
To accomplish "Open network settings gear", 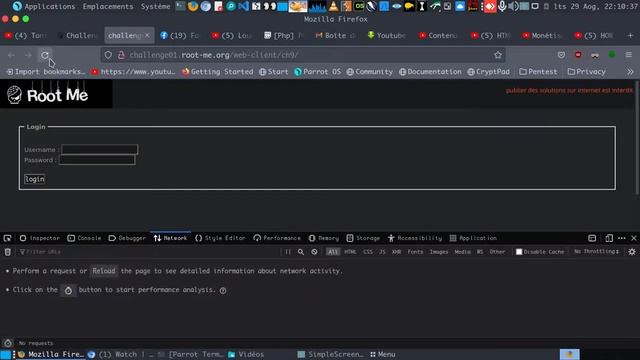I will 632,252.
